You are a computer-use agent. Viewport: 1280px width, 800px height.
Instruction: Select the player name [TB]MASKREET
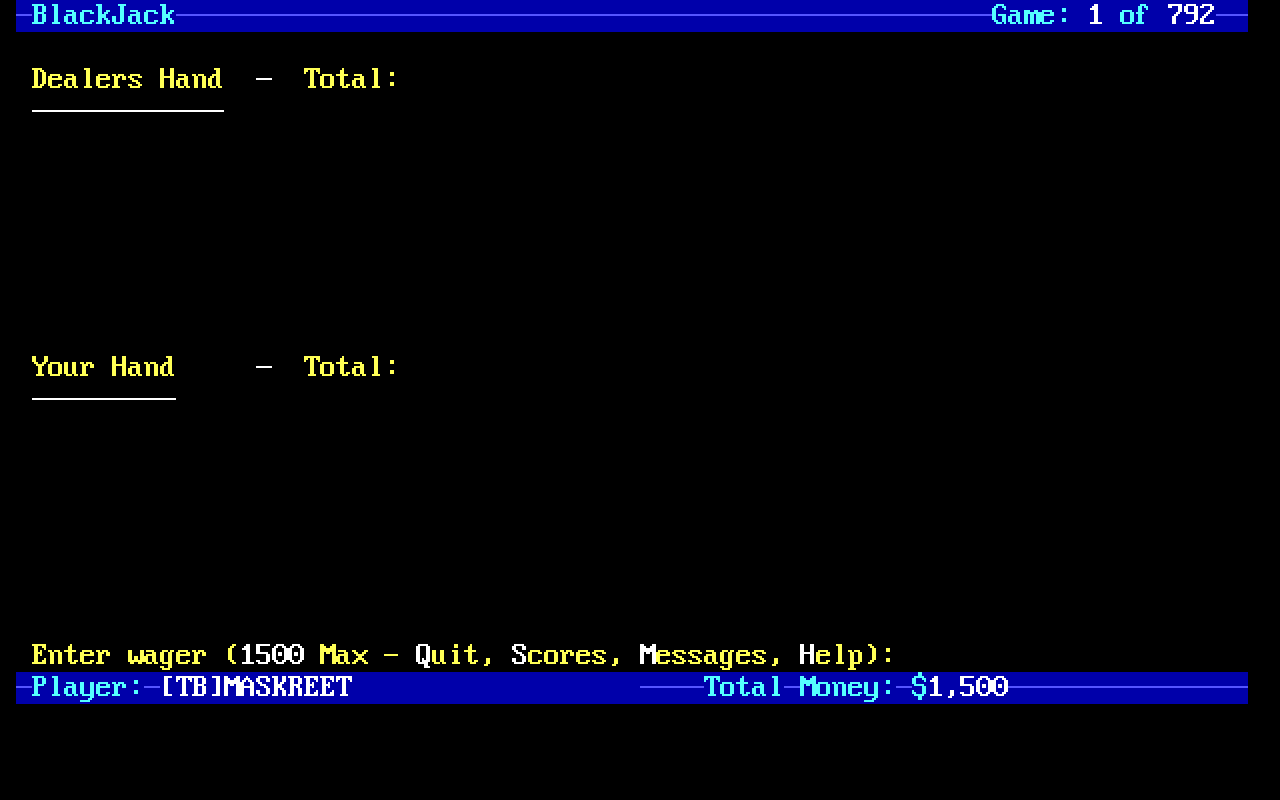256,687
